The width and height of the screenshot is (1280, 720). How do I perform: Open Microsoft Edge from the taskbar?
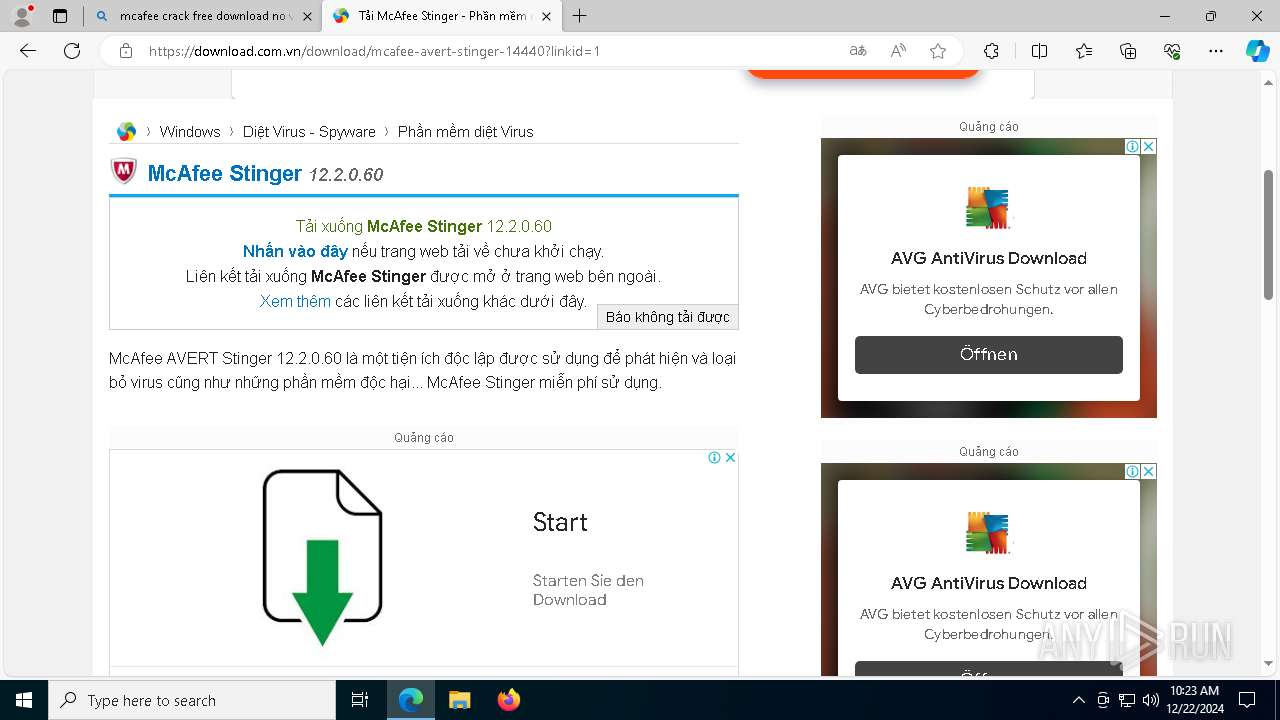coord(411,700)
